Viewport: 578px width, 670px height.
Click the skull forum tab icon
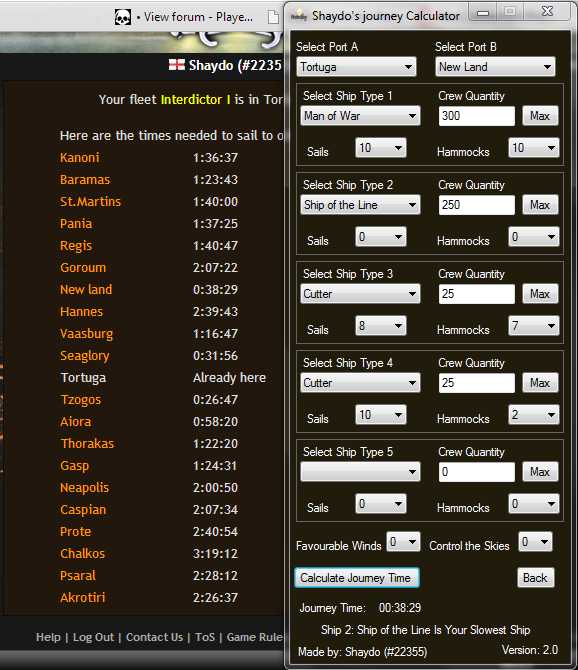123,17
